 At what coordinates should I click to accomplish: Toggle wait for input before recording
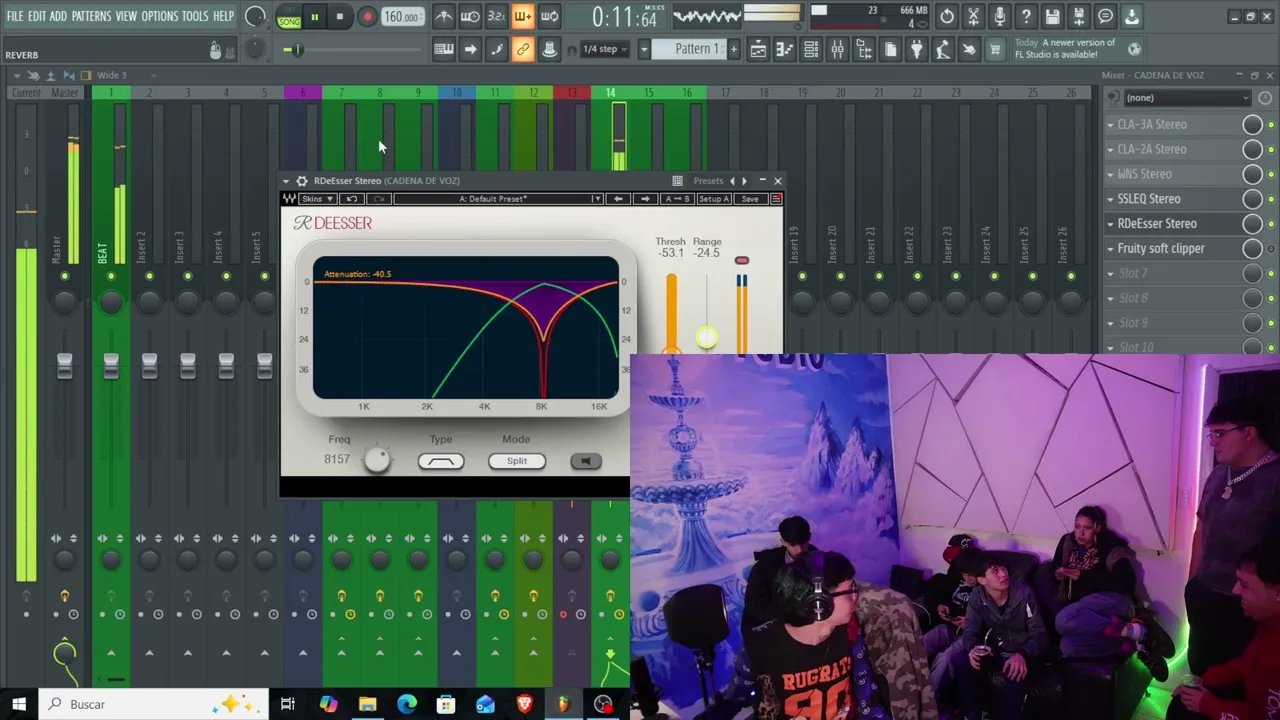tap(470, 16)
